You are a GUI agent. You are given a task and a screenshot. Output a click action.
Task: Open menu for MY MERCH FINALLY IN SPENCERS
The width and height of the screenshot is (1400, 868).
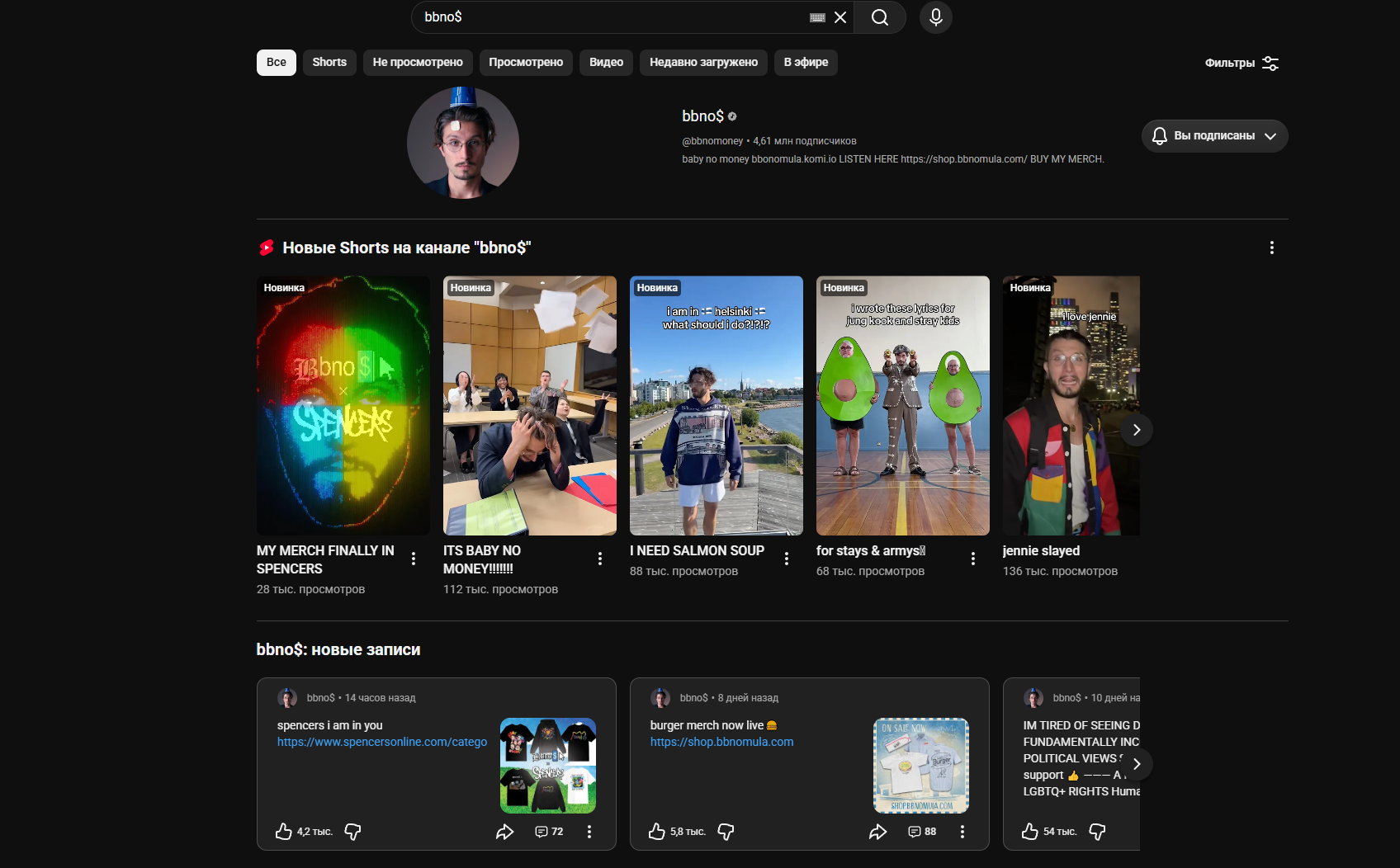coord(414,559)
